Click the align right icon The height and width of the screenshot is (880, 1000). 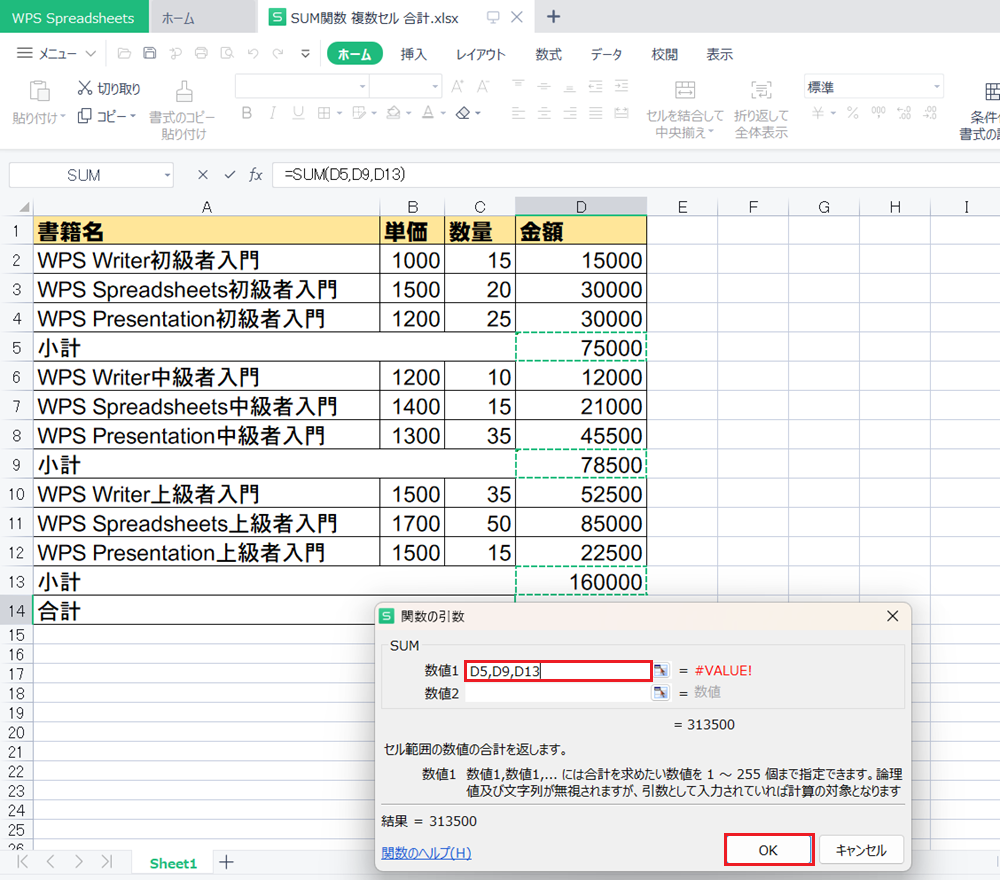coord(570,114)
